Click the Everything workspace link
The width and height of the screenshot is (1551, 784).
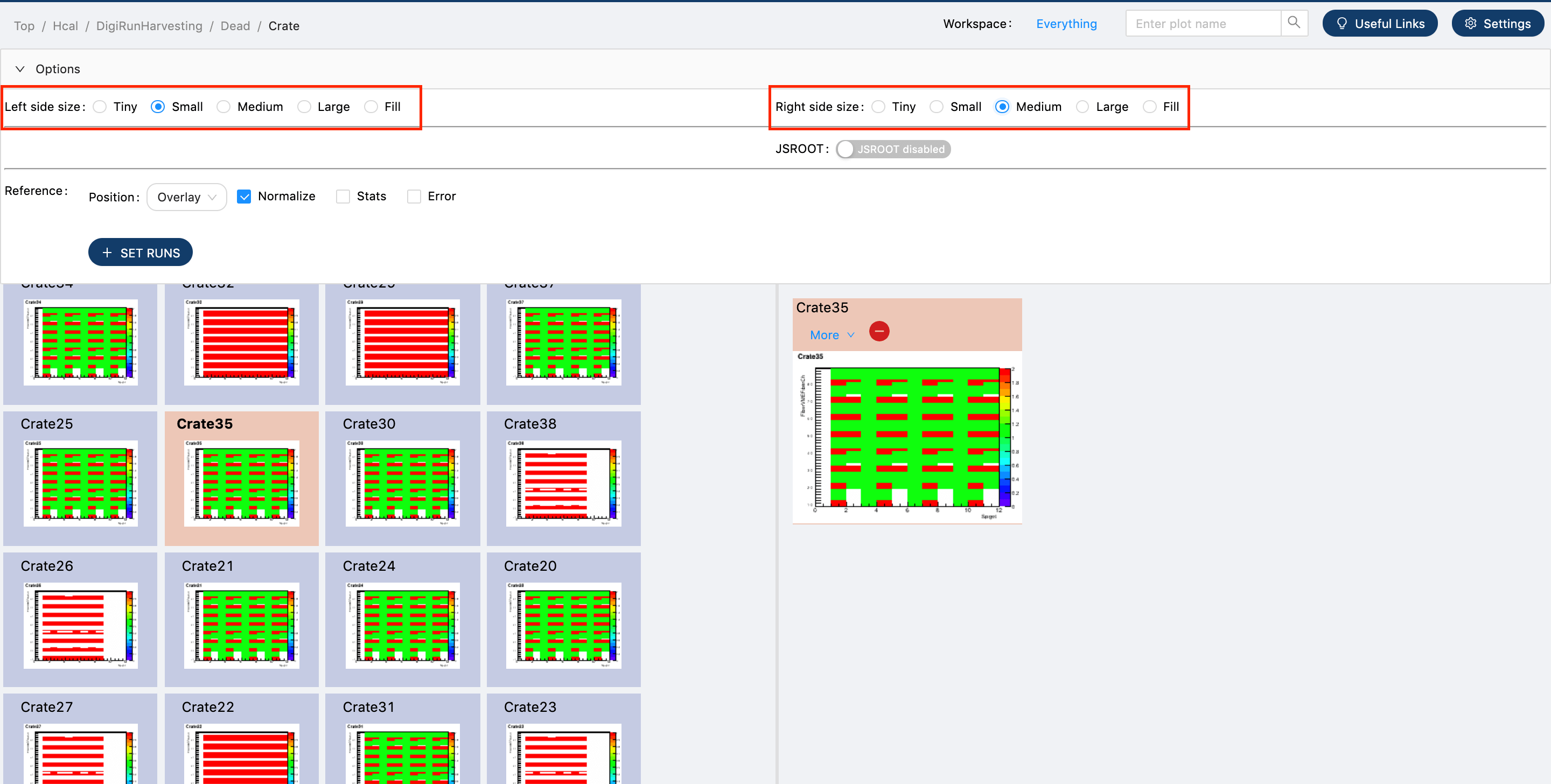coord(1066,24)
